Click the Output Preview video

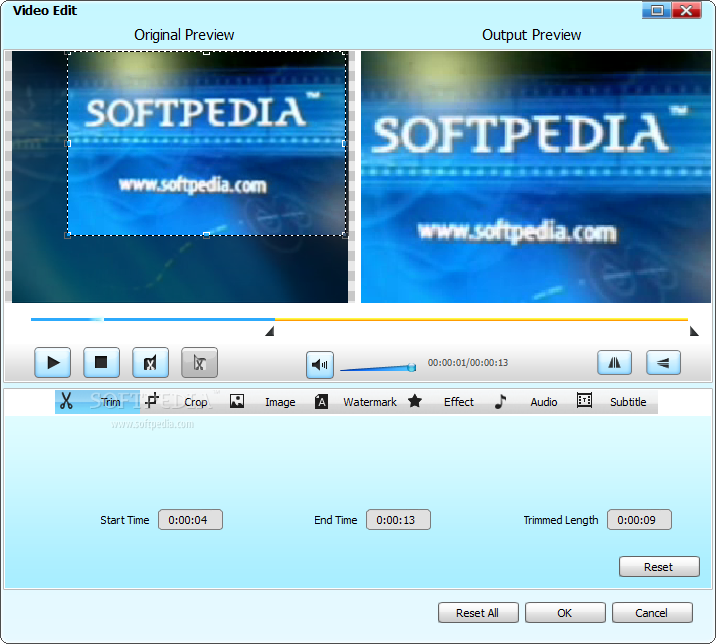tap(536, 177)
